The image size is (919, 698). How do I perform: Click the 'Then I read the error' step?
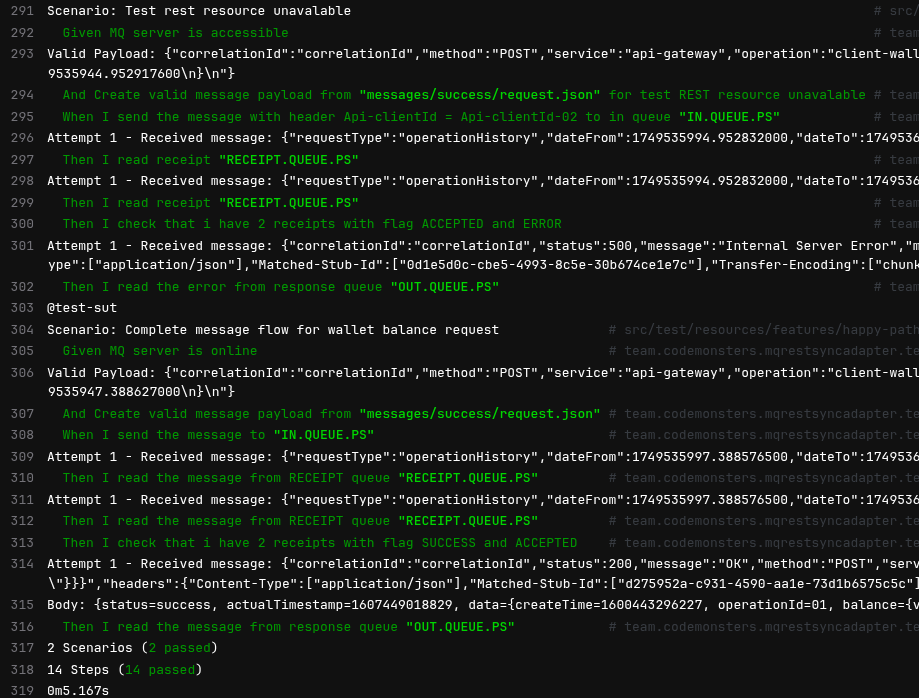click(x=280, y=287)
